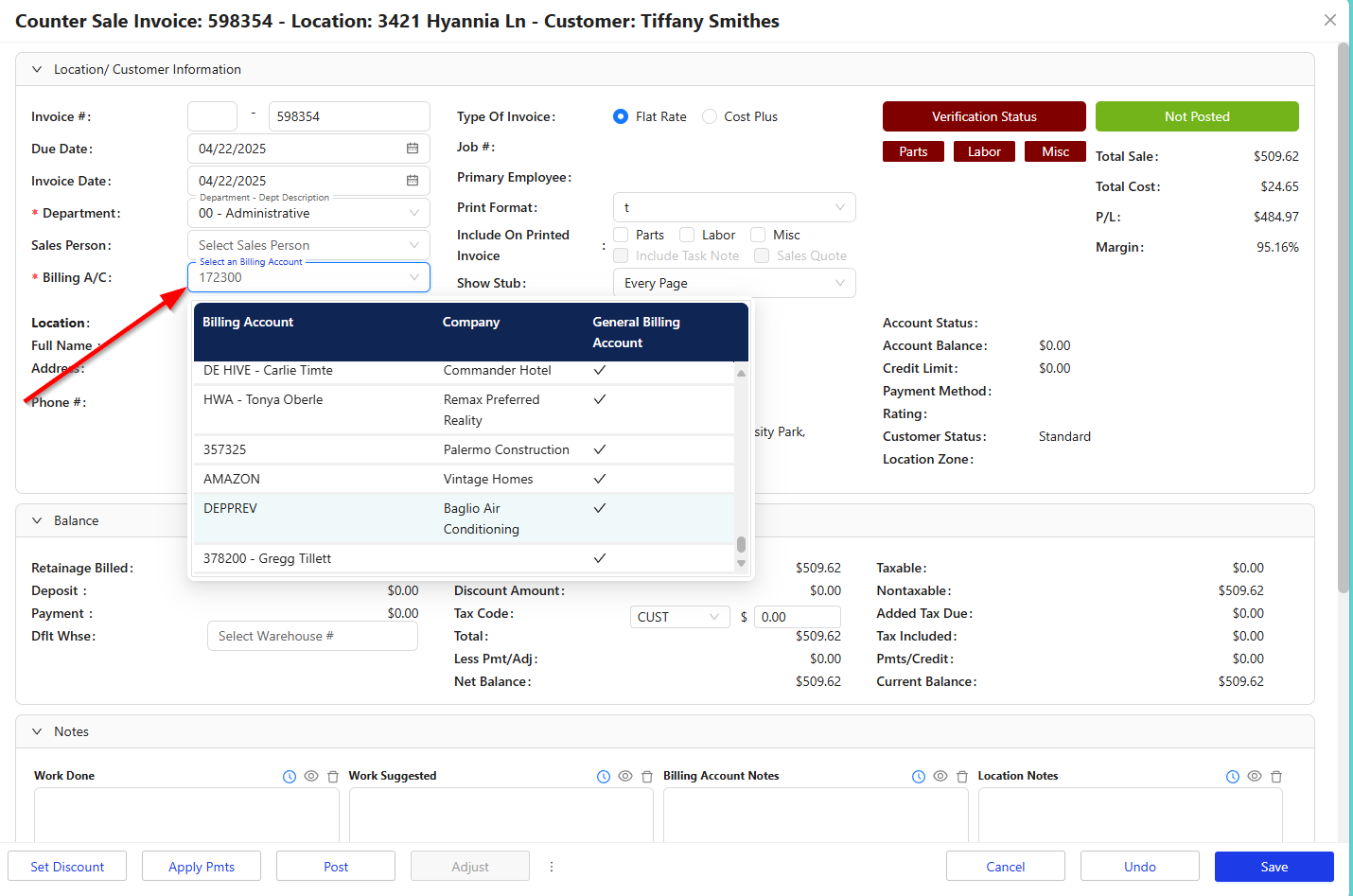Click the Select Warehouse # field
The height and width of the screenshot is (896, 1353).
312,636
